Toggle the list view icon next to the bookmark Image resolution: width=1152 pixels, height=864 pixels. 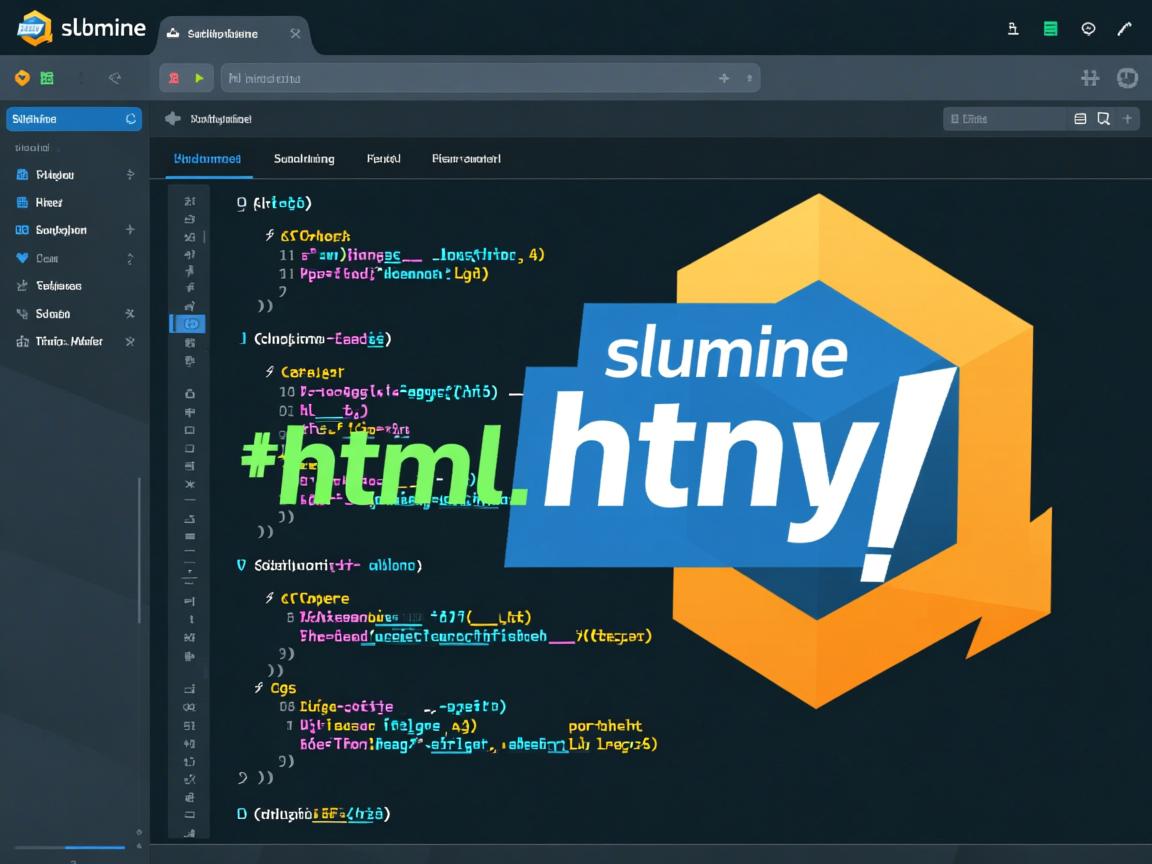coord(1080,118)
